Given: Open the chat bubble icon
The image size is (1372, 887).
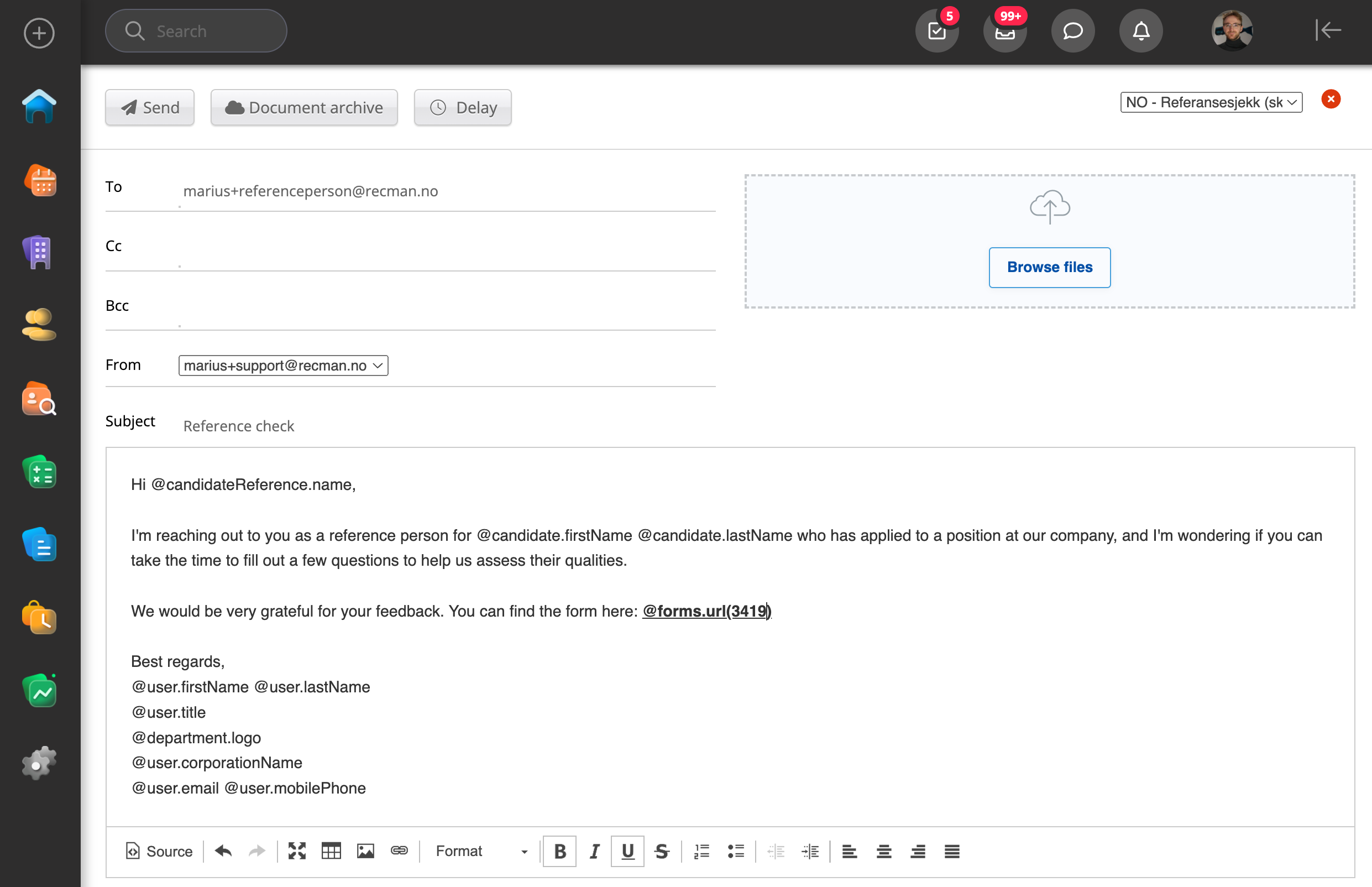Looking at the screenshot, I should pyautogui.click(x=1072, y=31).
